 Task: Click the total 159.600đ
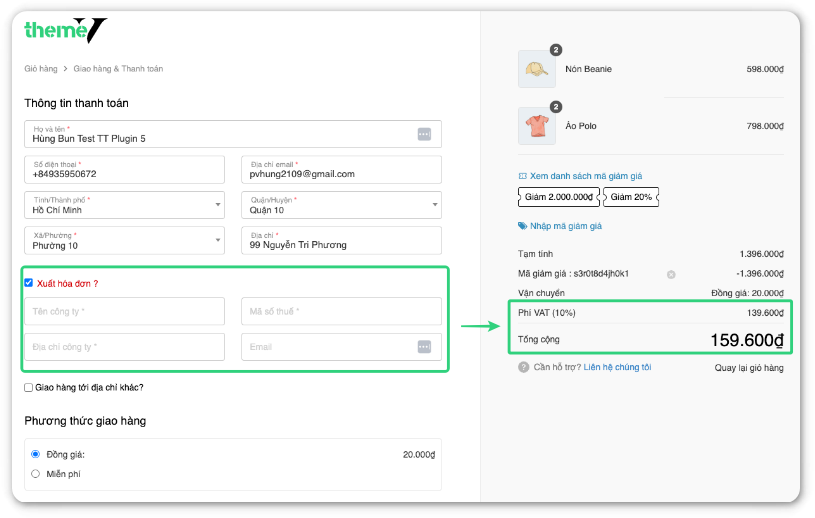point(747,340)
